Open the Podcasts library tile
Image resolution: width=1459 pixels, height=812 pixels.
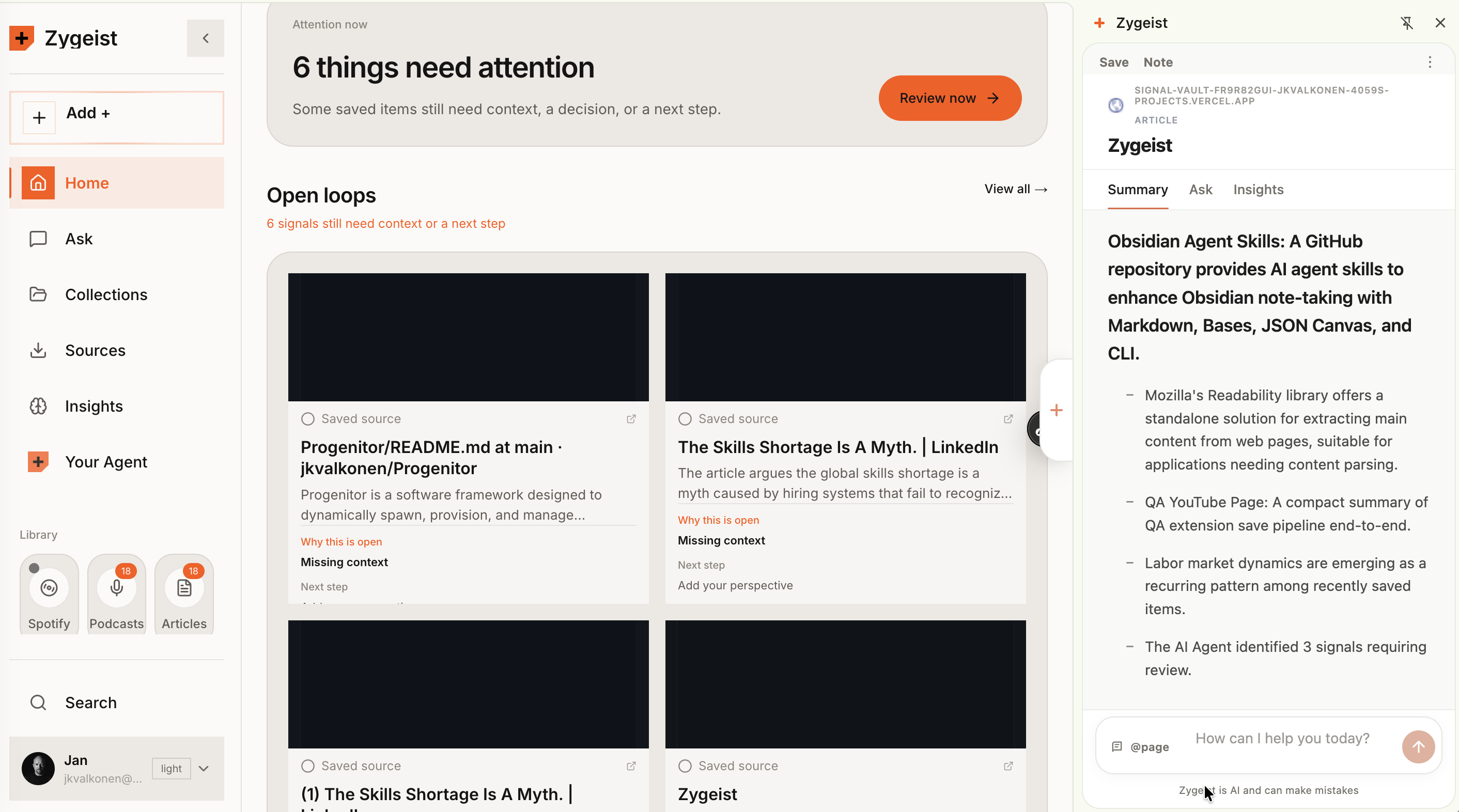[117, 594]
